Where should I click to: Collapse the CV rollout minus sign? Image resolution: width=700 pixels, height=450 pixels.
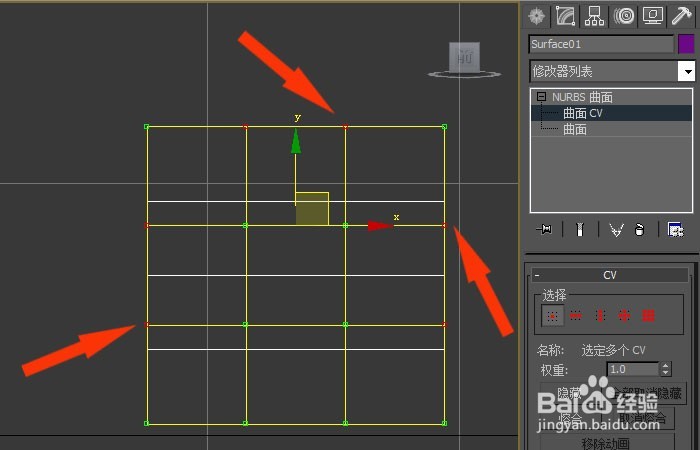[538, 275]
